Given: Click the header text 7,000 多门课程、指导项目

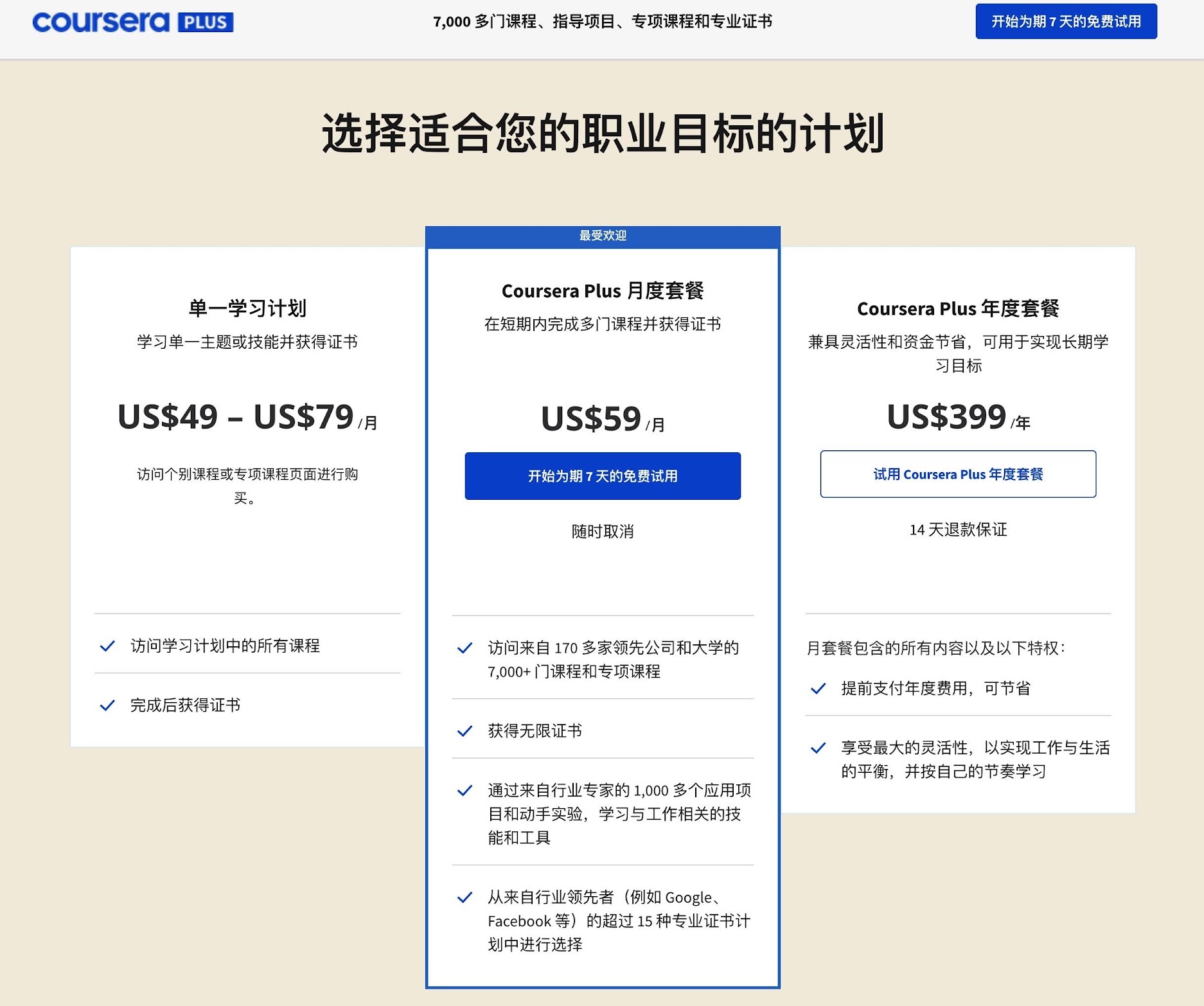Looking at the screenshot, I should (603, 21).
